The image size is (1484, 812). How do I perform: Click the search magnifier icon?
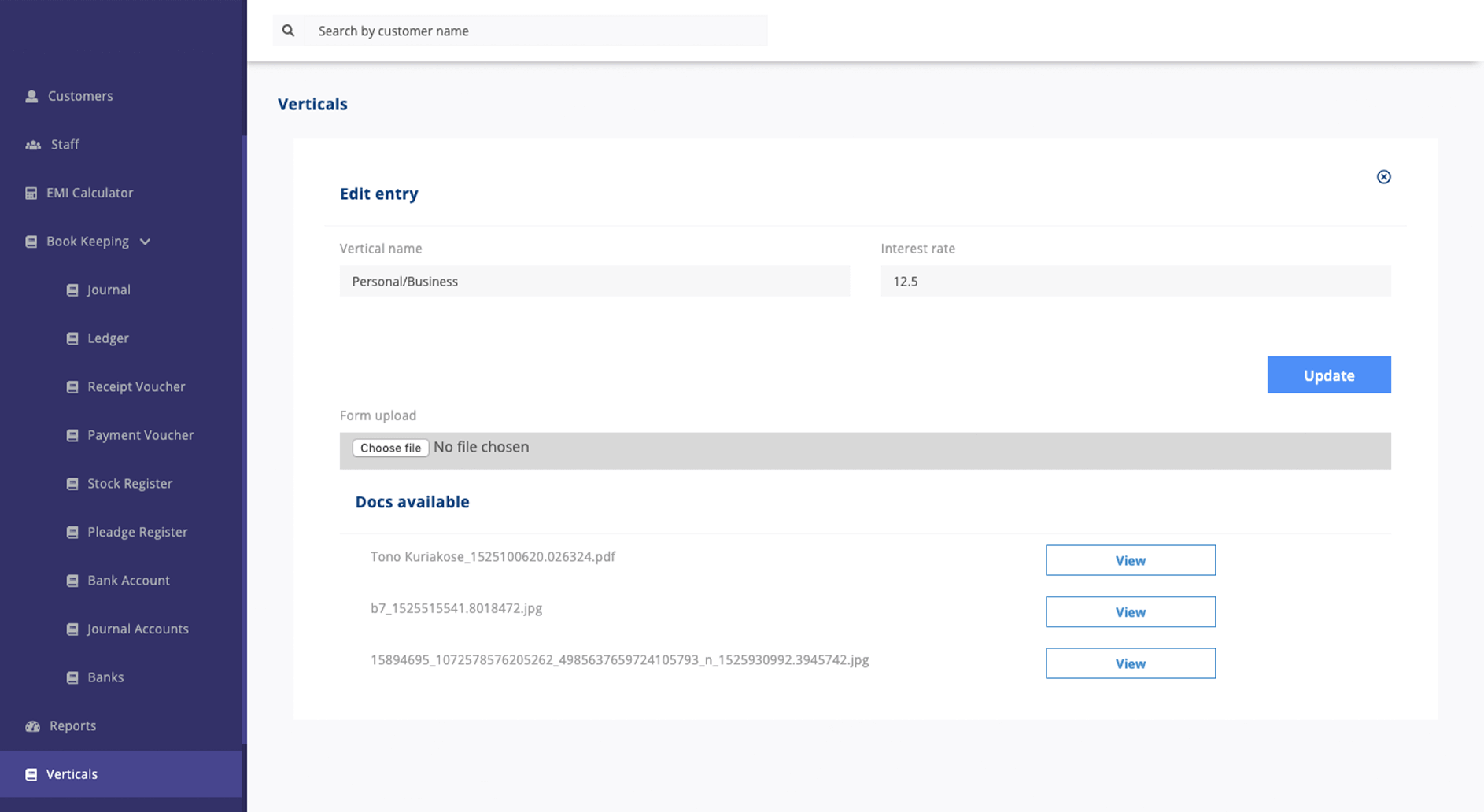pos(288,31)
